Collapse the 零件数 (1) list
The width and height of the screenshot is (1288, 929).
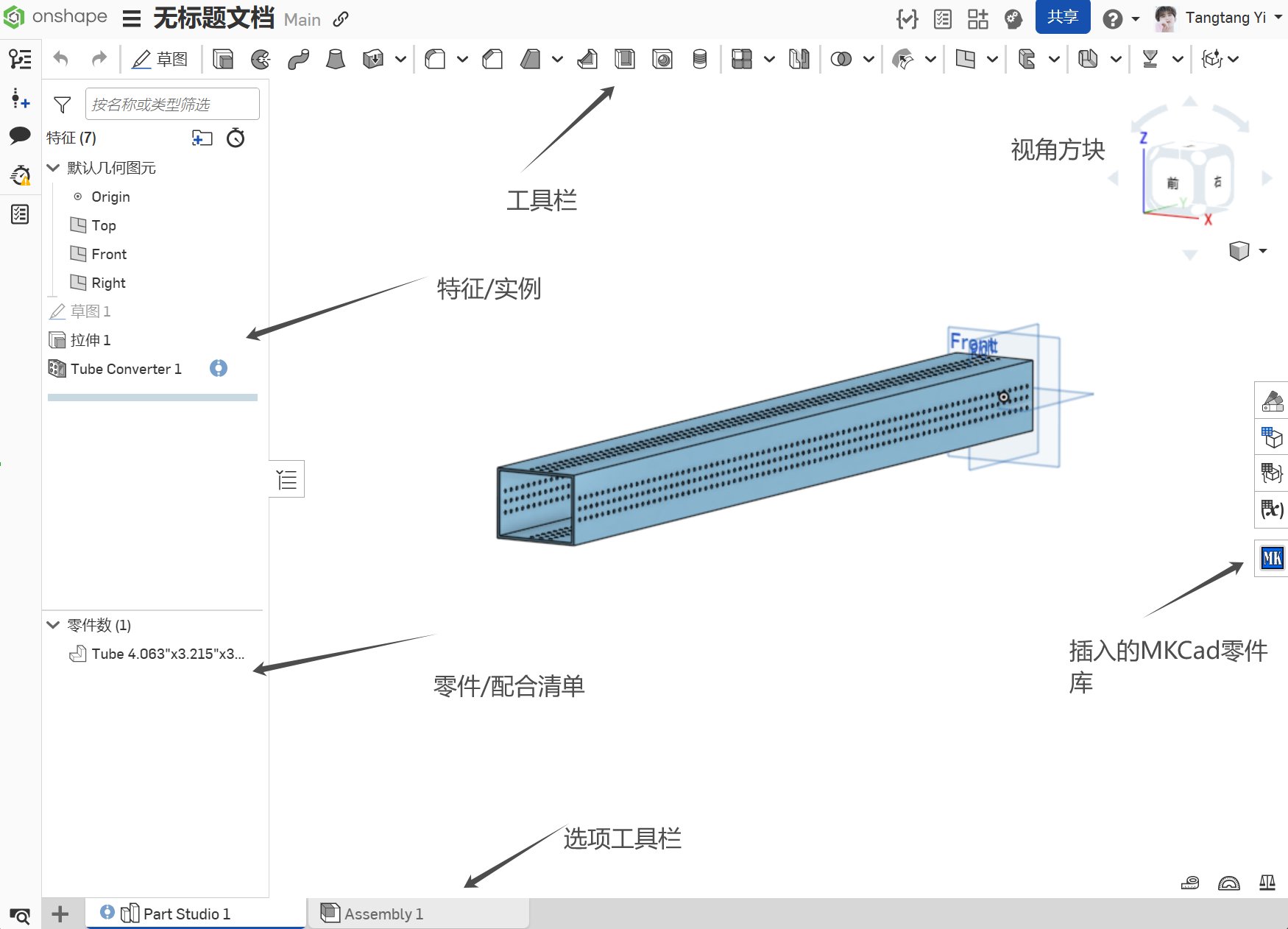[x=53, y=625]
